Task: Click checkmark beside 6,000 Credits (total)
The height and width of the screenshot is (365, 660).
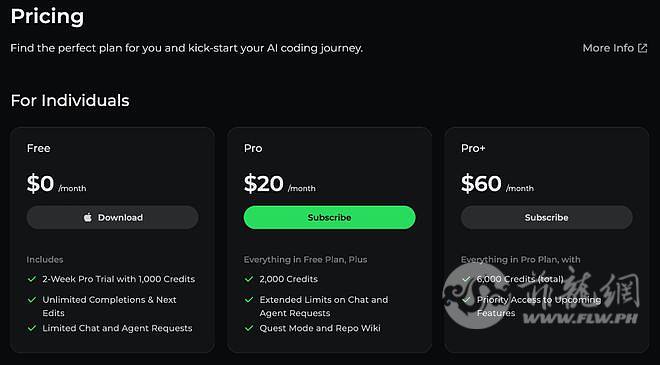Action: tap(466, 279)
